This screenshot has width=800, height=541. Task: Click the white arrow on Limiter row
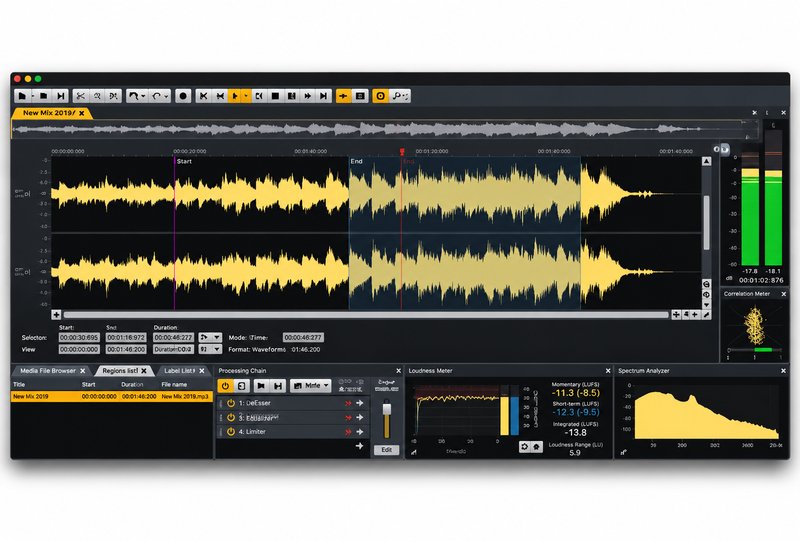(360, 432)
